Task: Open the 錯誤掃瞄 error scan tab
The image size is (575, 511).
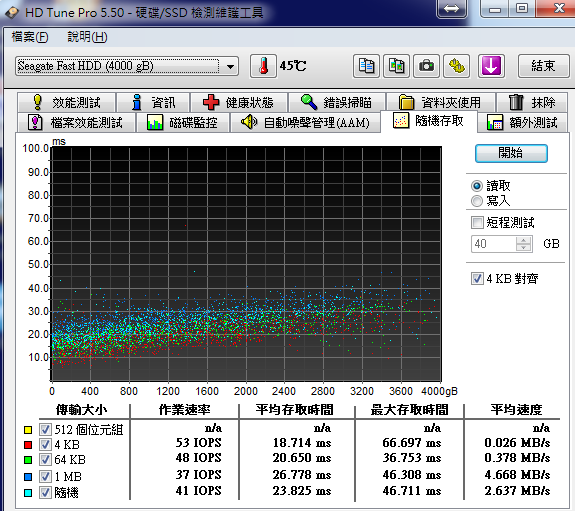Action: (x=337, y=102)
